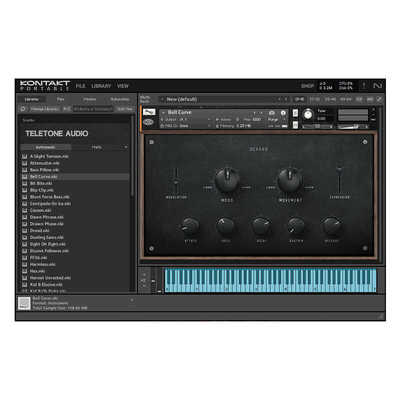Toggle the A-Z library sorting button
This screenshot has height=400, width=400.
(x=67, y=109)
